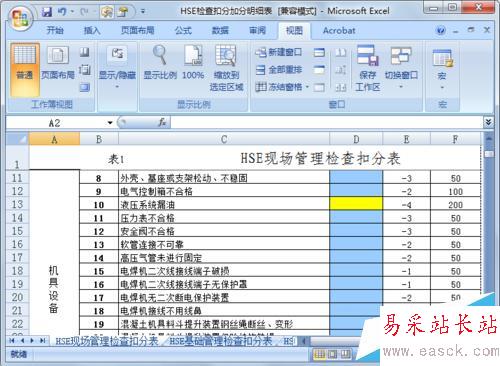Viewport: 500px width, 366px height.
Task: Select Page Break Preview in status bar
Action: (x=345, y=354)
